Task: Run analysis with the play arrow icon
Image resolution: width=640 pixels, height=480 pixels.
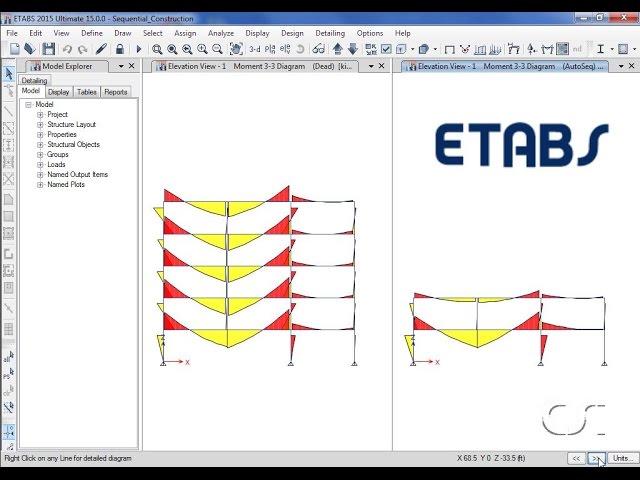Action: tap(139, 49)
